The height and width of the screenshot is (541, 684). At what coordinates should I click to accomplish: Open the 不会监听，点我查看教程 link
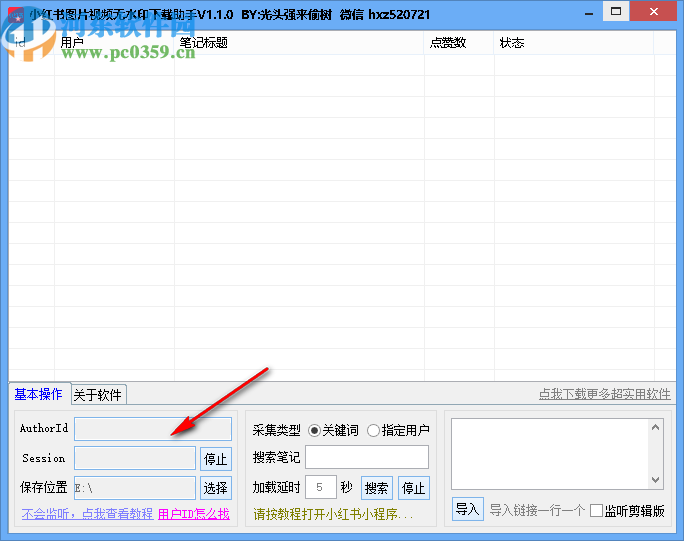point(87,514)
